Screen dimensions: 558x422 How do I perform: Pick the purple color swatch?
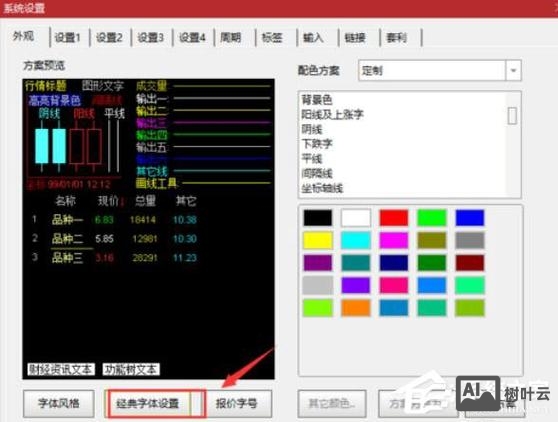click(x=318, y=263)
